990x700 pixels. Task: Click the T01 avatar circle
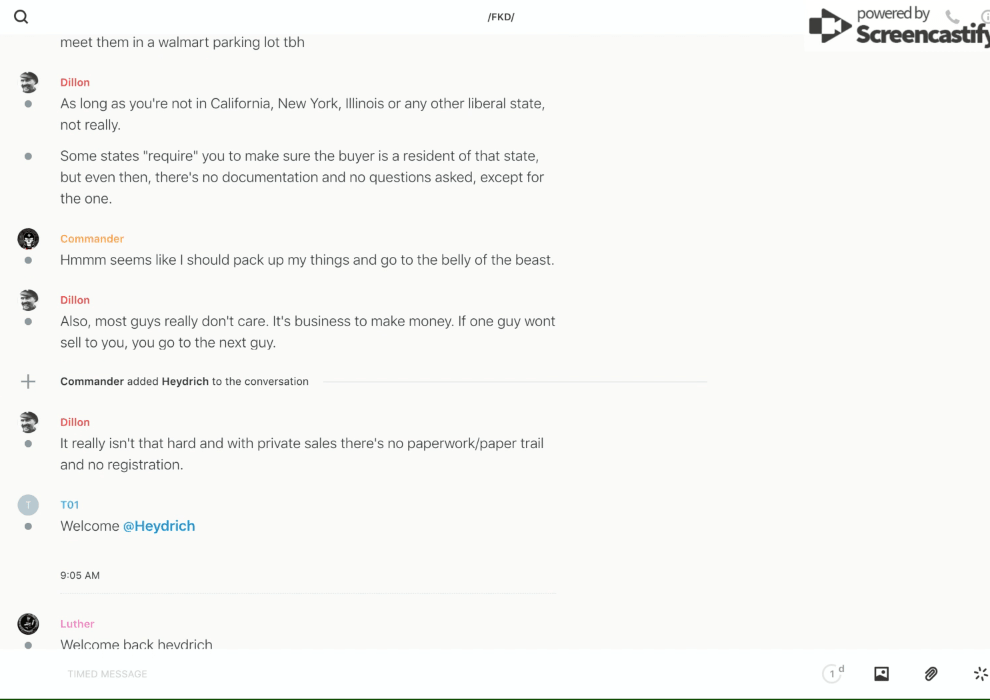28,505
